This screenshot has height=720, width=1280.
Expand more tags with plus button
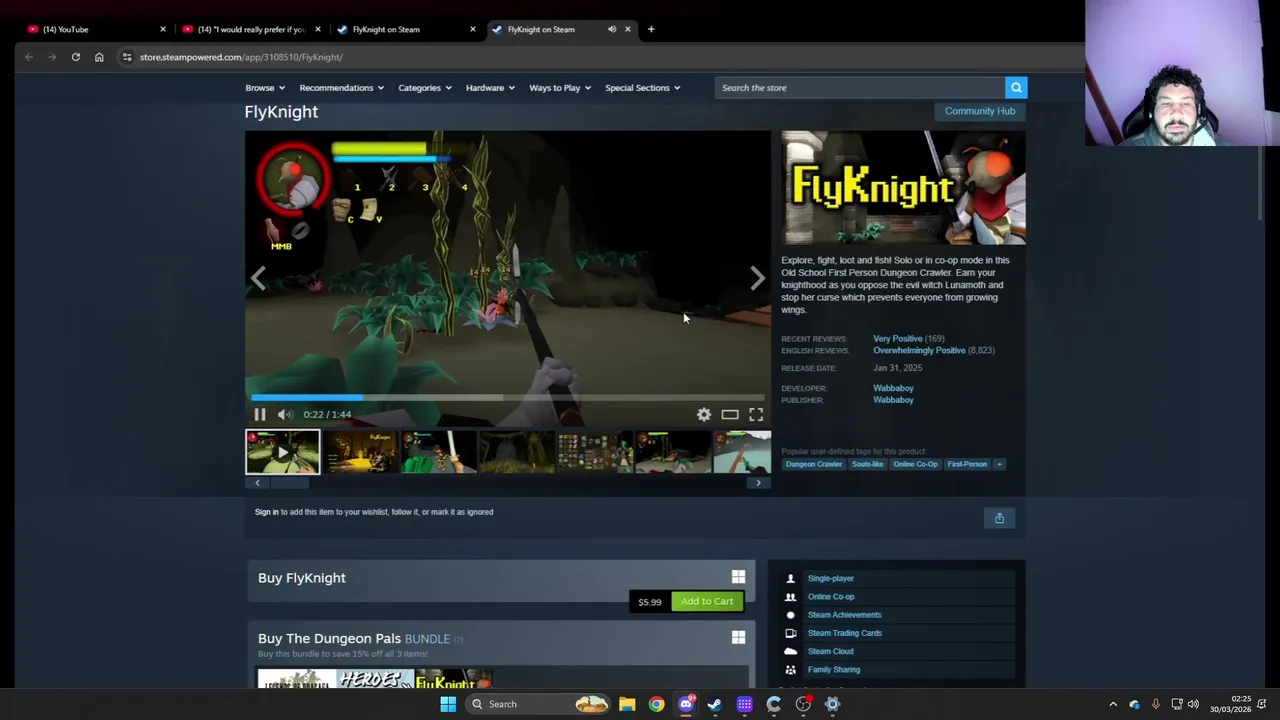click(x=999, y=464)
